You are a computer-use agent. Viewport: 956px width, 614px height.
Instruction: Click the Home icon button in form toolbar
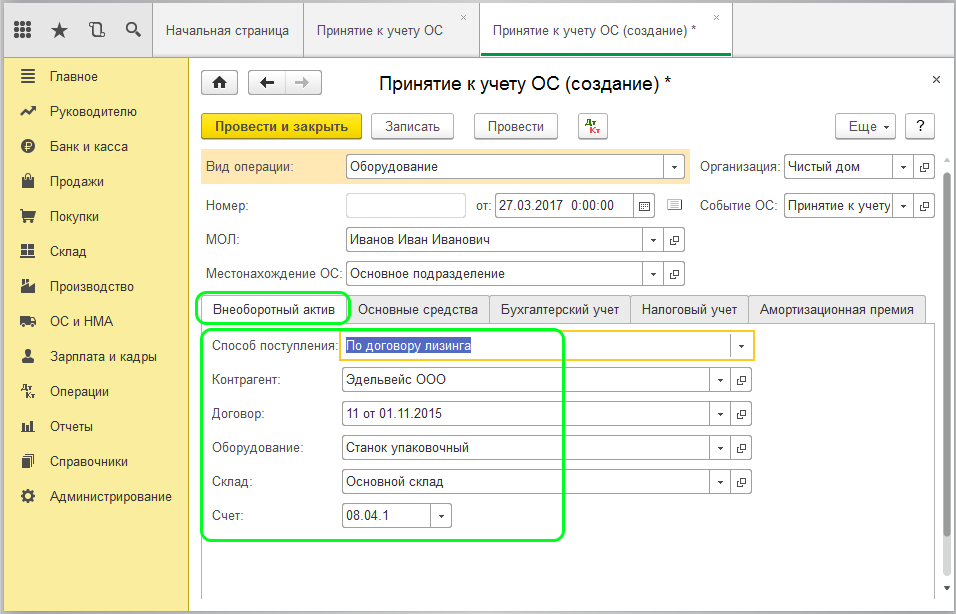(x=219, y=83)
